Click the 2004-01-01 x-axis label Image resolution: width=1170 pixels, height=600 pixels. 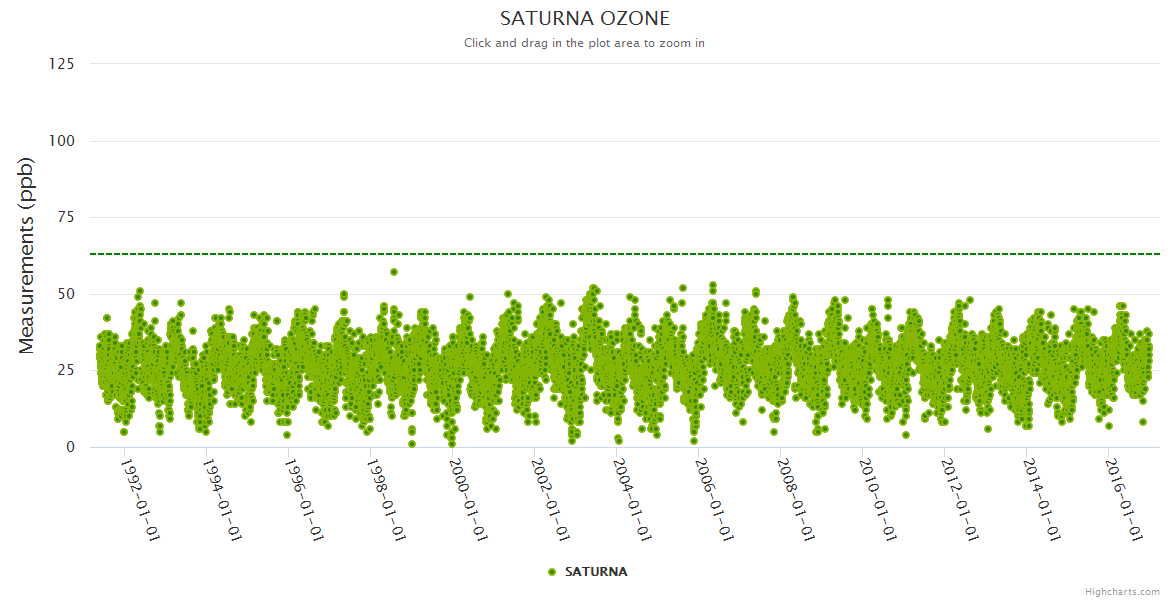point(632,500)
